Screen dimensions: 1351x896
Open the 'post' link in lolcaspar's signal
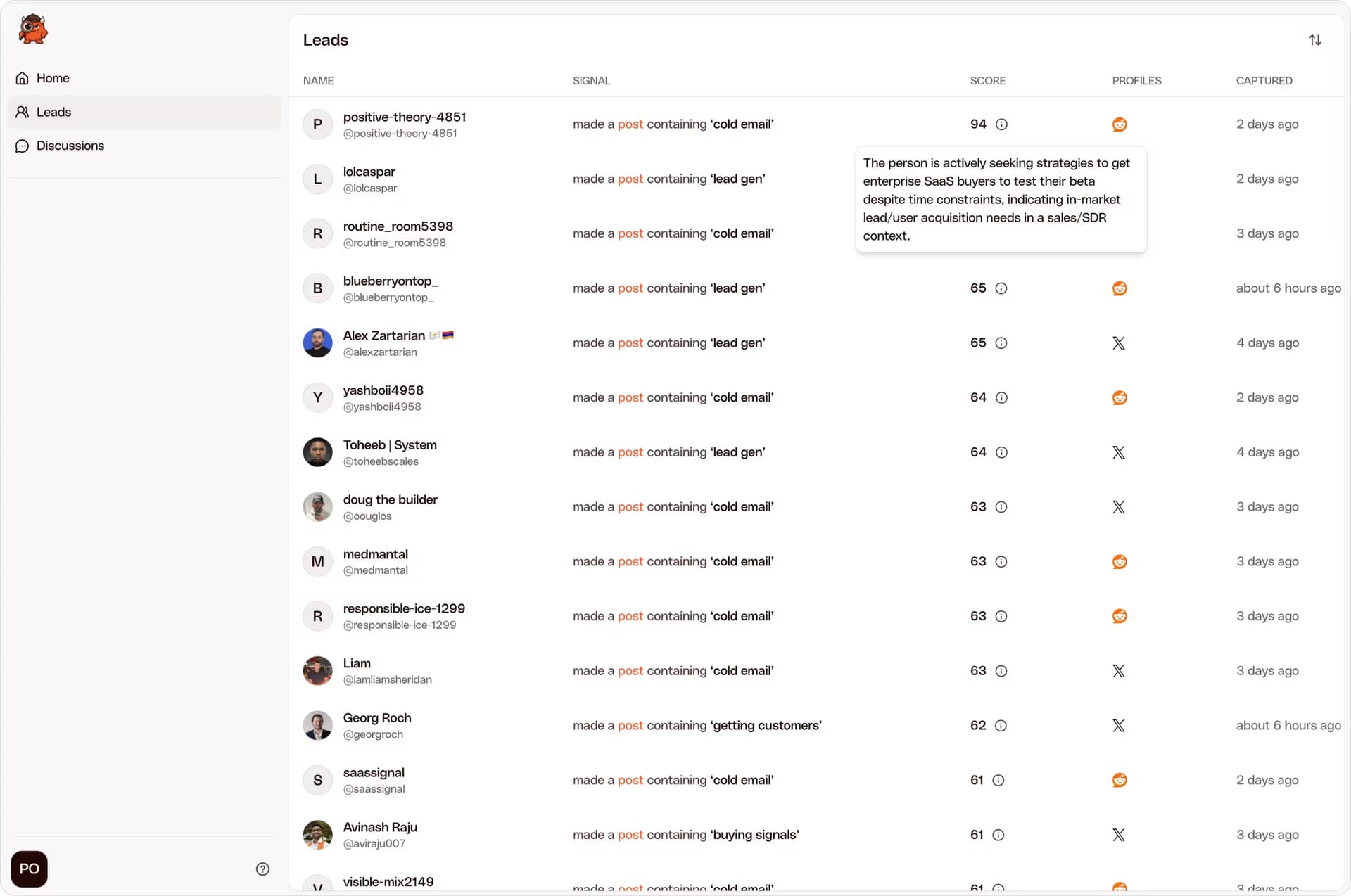(630, 179)
